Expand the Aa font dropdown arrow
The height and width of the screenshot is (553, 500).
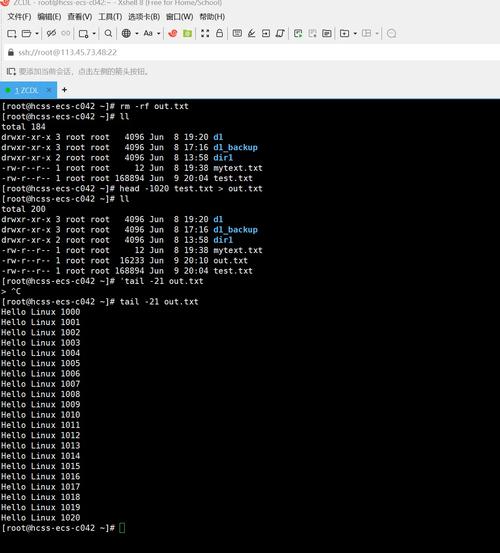pos(159,34)
